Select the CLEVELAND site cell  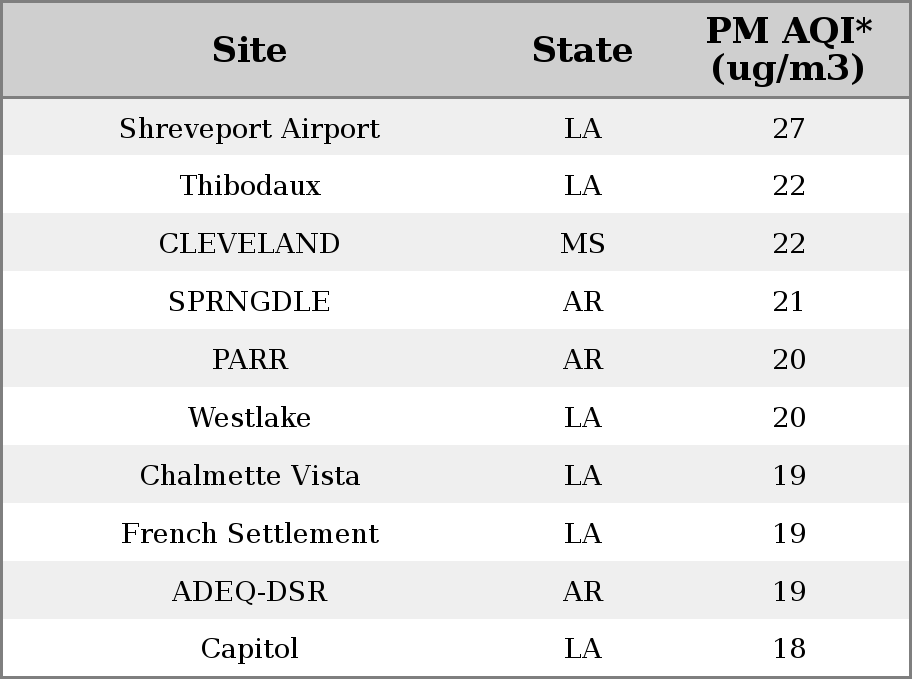pyautogui.click(x=250, y=243)
